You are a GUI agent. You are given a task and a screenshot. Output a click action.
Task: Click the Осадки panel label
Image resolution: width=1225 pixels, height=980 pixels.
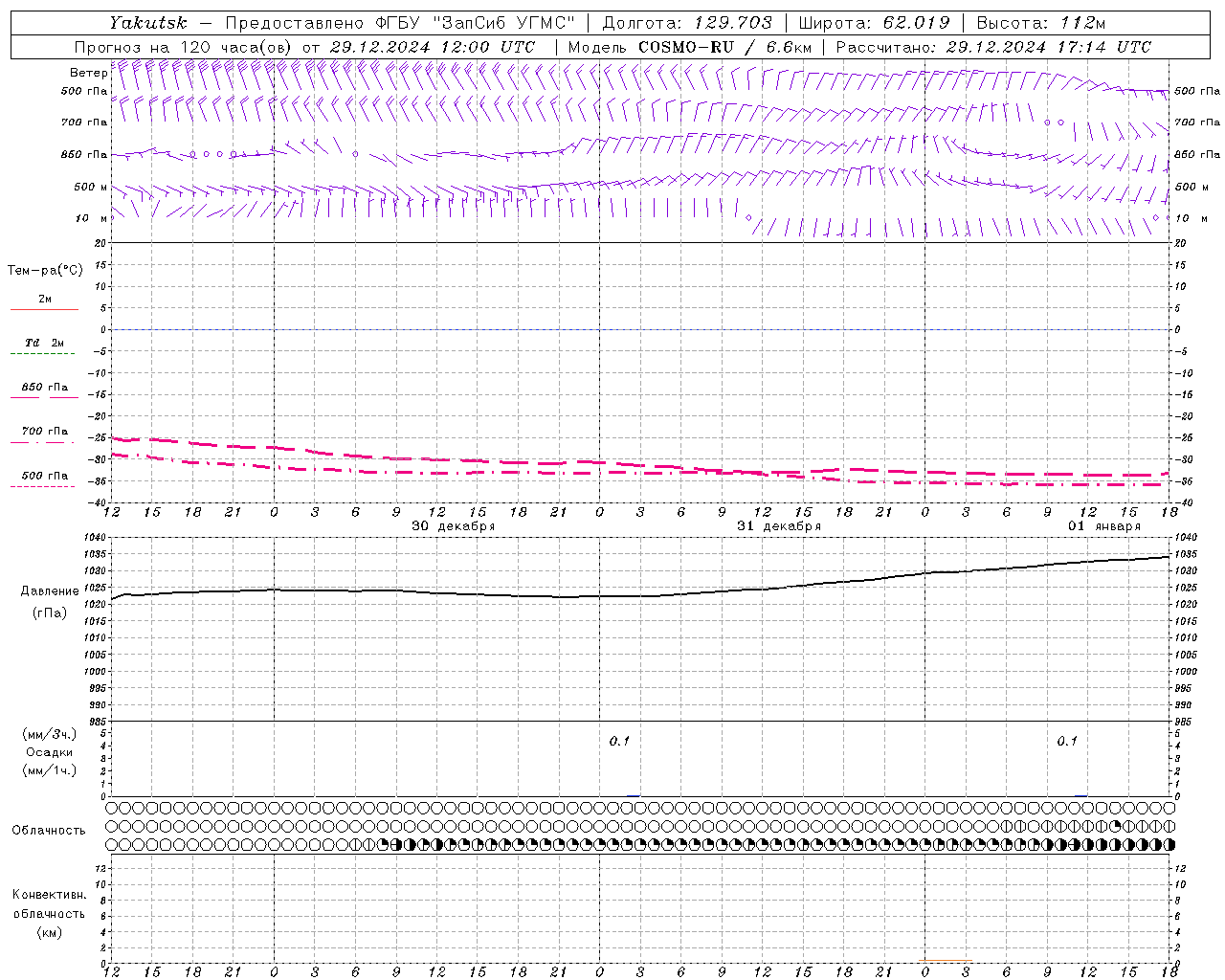coord(50,752)
